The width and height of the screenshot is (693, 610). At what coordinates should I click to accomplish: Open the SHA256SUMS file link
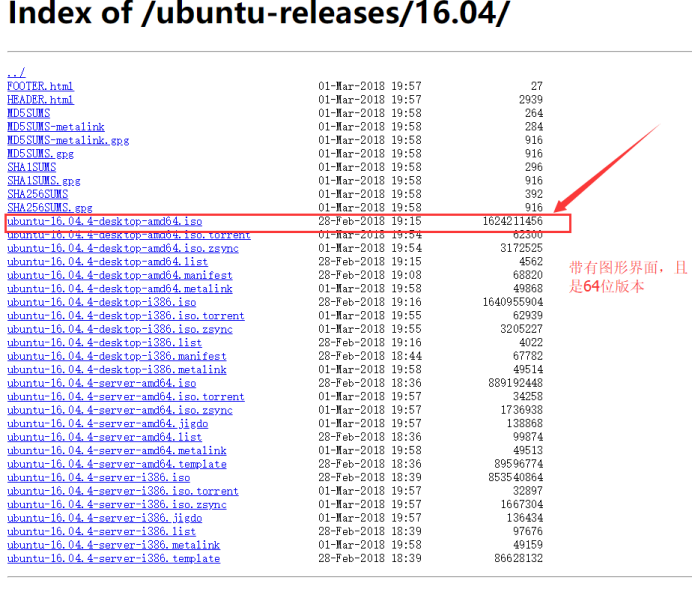point(38,194)
